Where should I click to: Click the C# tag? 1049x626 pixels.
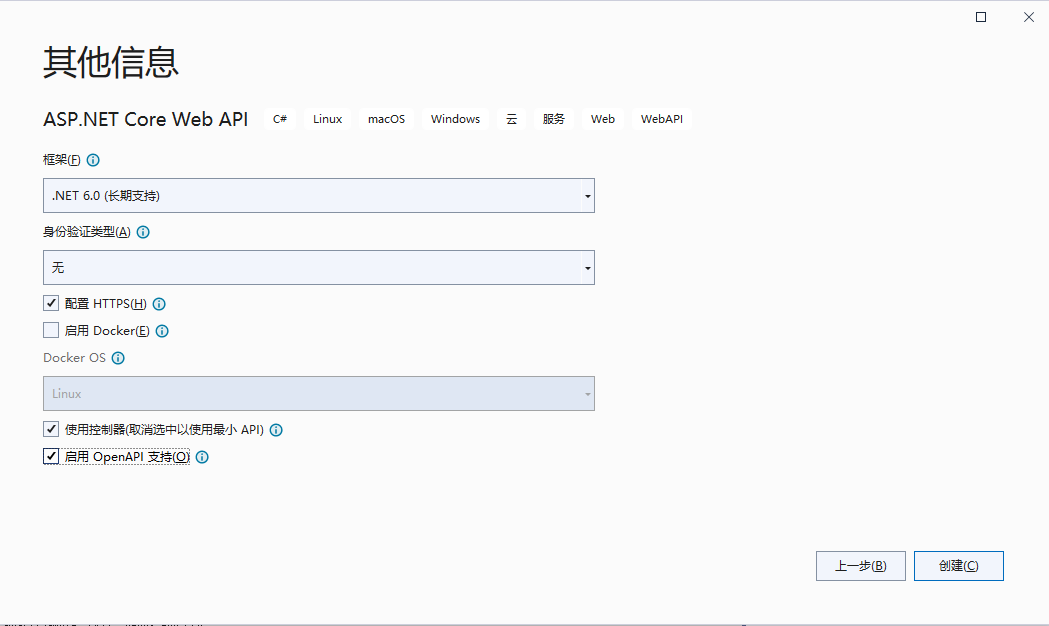(280, 119)
